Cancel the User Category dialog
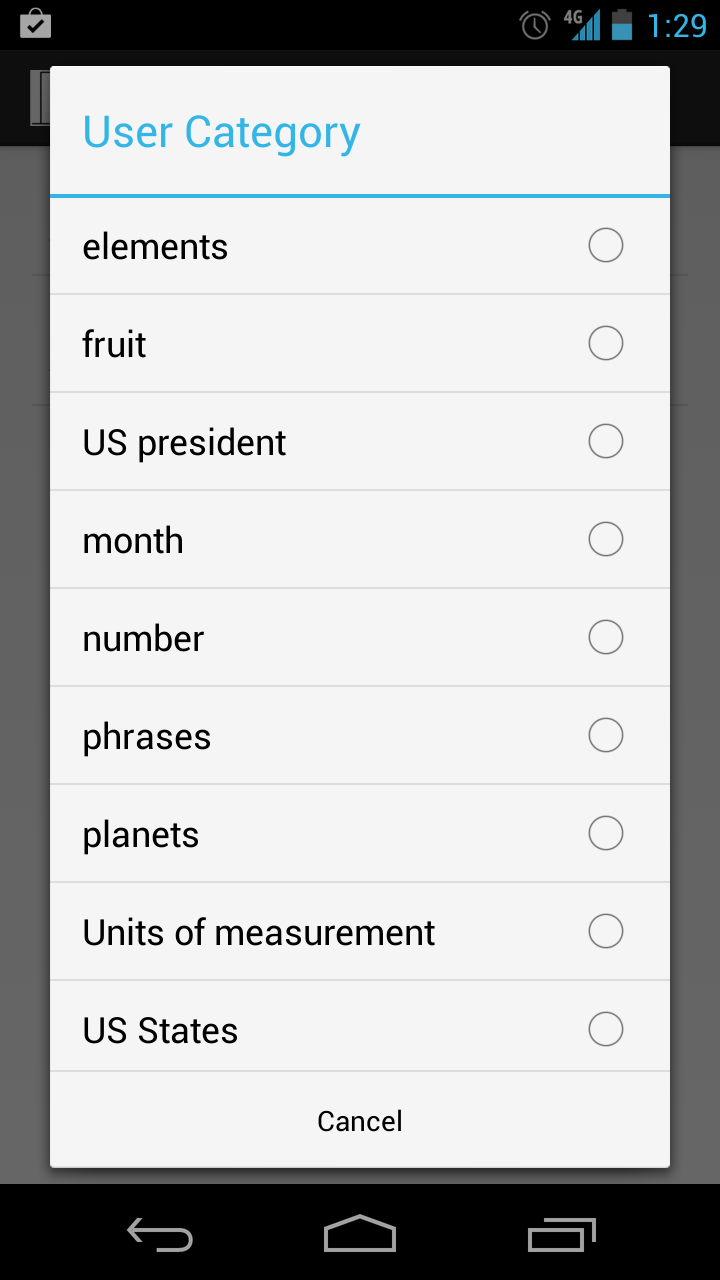Viewport: 720px width, 1280px height. tap(360, 1121)
